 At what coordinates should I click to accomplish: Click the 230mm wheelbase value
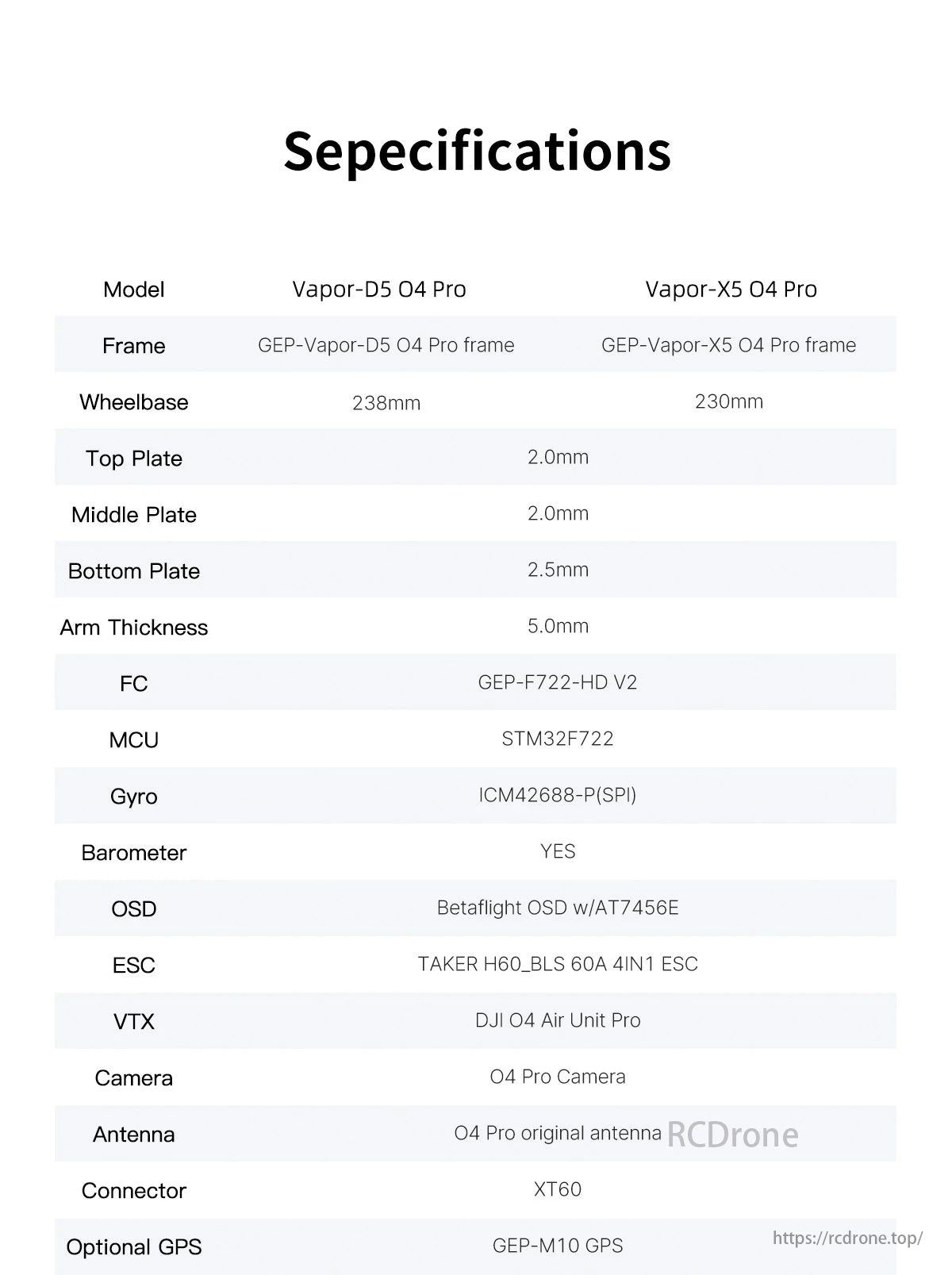[728, 401]
